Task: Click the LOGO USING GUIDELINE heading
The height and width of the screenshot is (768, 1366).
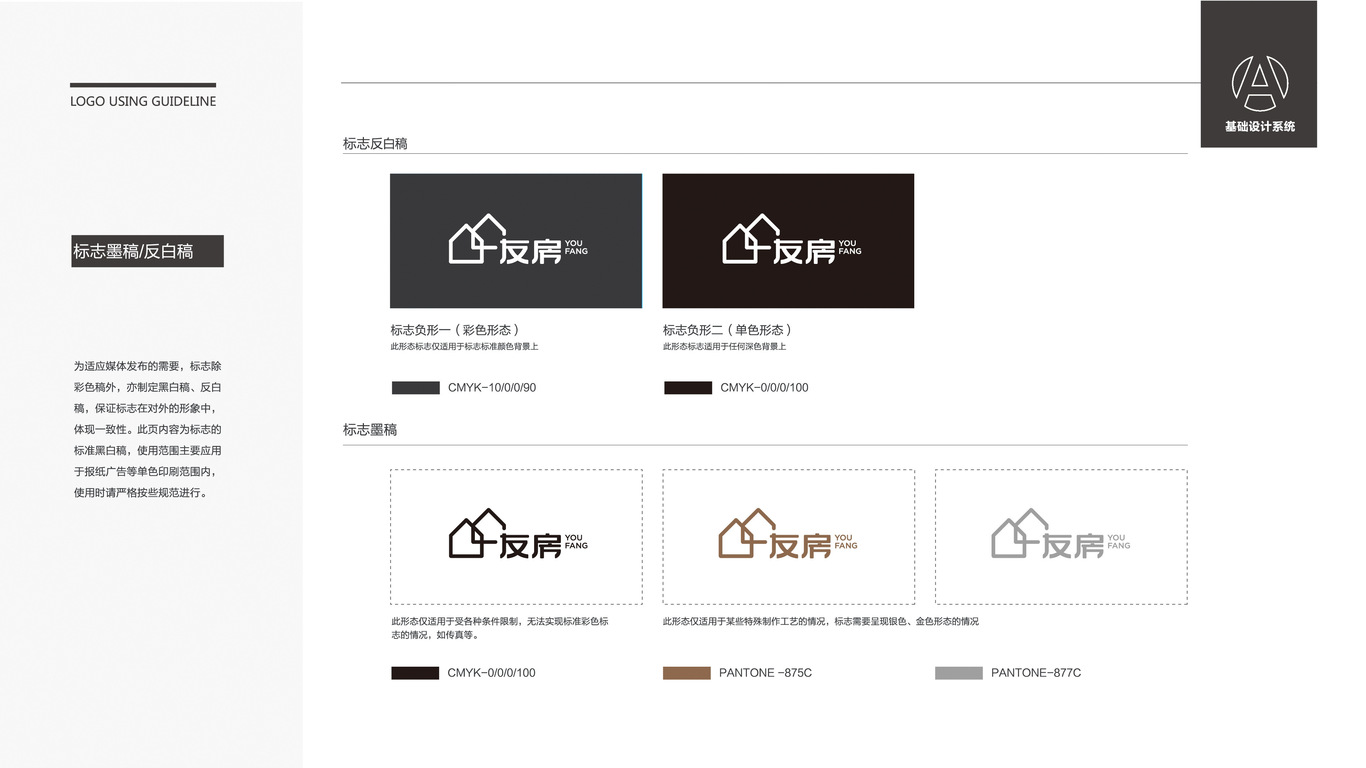Action: [143, 102]
